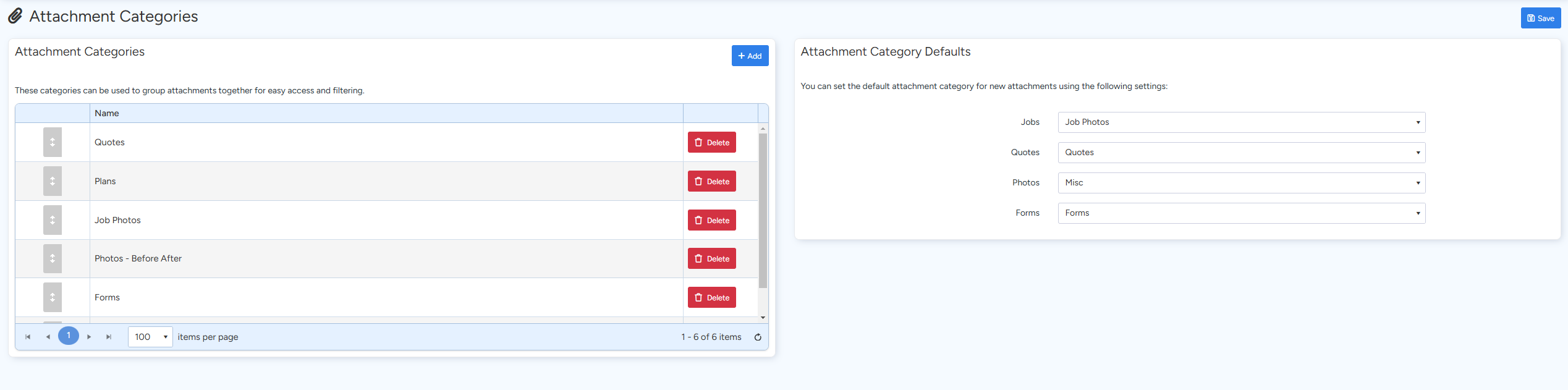Go to the next page arrow
Screen dimensions: 1568x390
click(x=89, y=337)
